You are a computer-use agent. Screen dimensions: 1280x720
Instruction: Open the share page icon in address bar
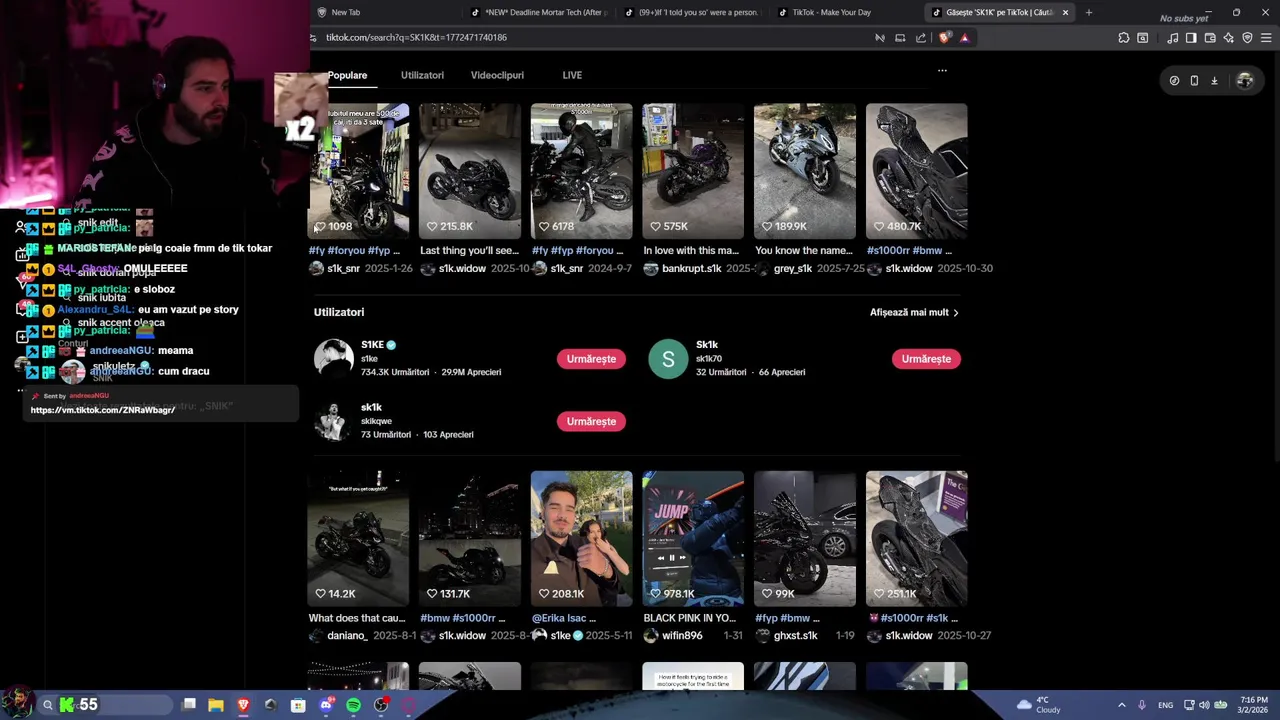point(921,38)
